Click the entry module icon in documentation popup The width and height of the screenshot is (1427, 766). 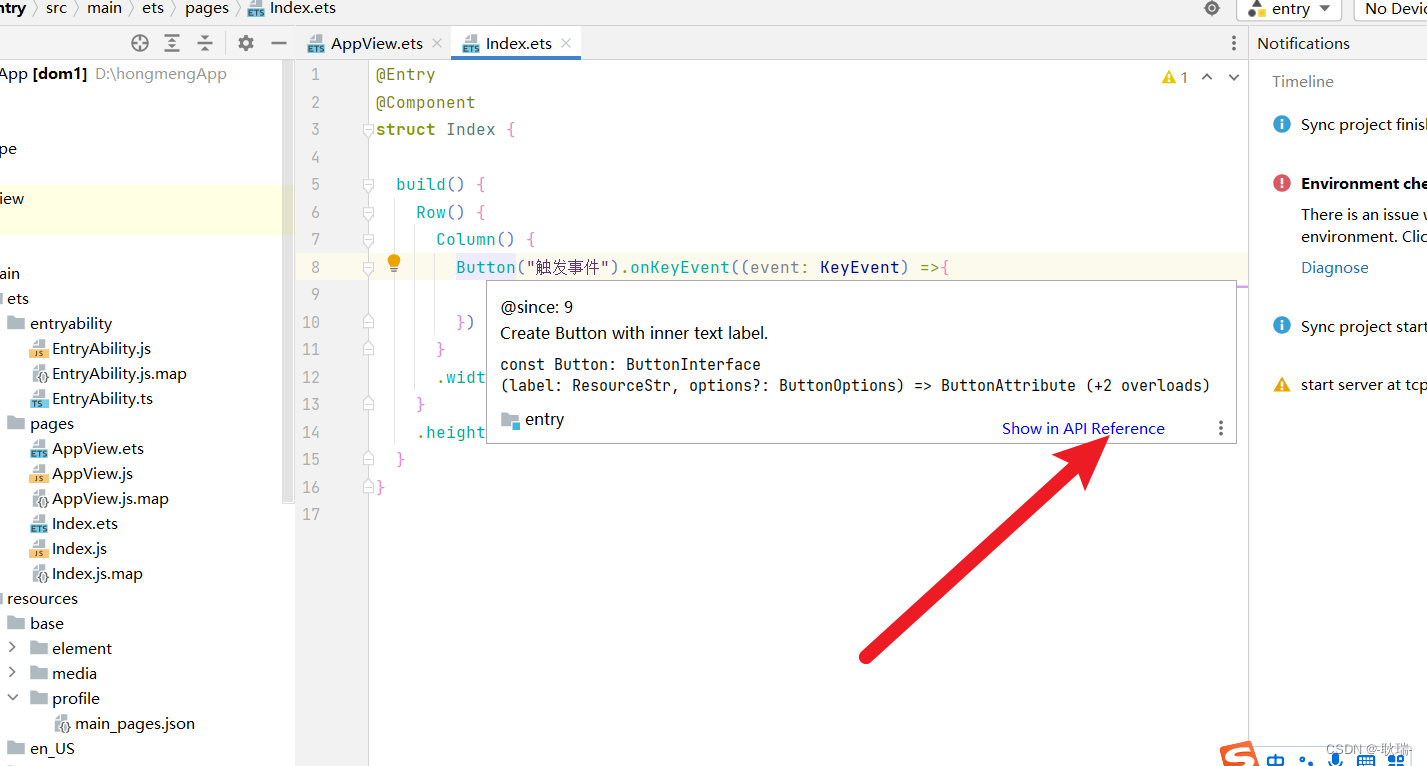pyautogui.click(x=510, y=420)
